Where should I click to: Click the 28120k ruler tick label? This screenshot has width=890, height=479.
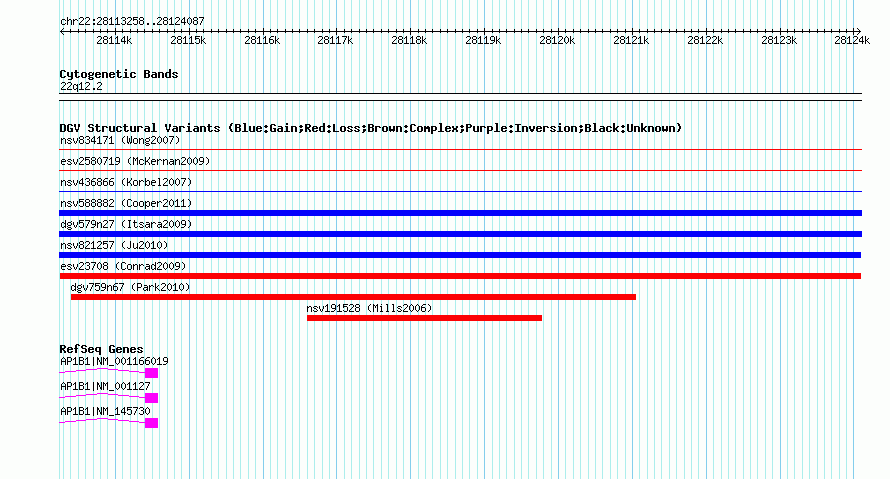tap(557, 40)
